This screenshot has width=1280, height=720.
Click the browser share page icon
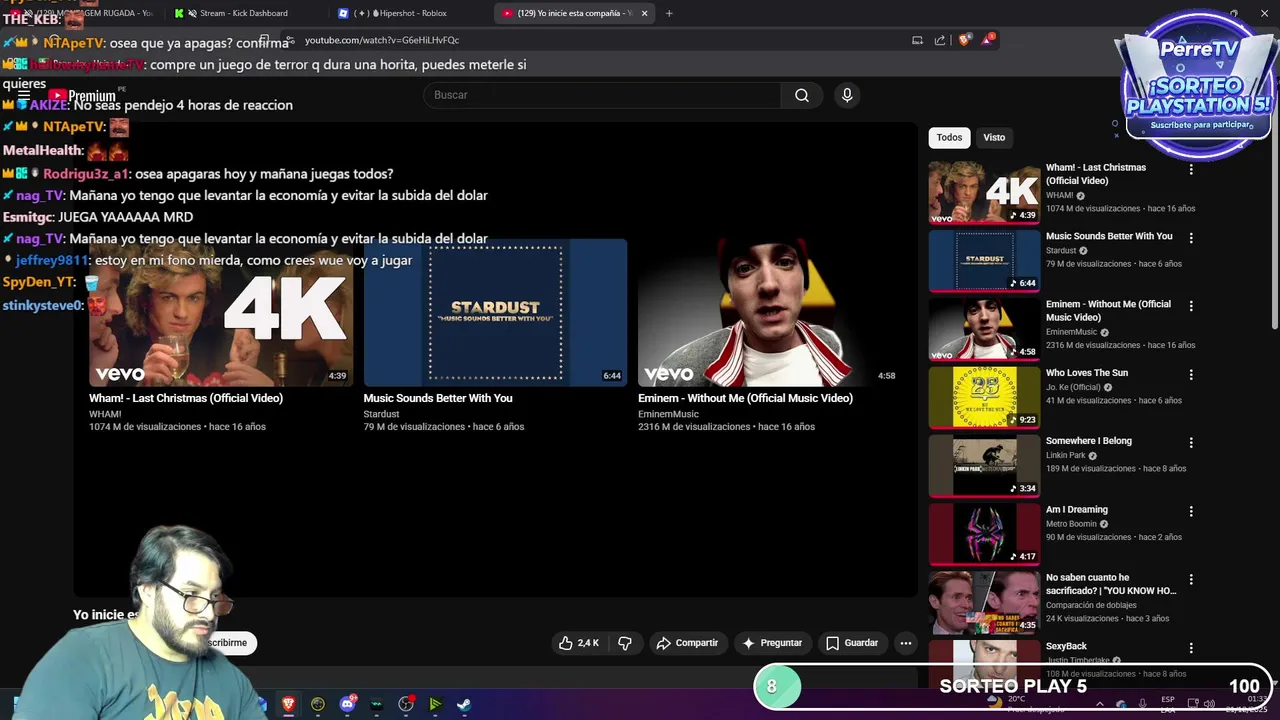point(940,40)
